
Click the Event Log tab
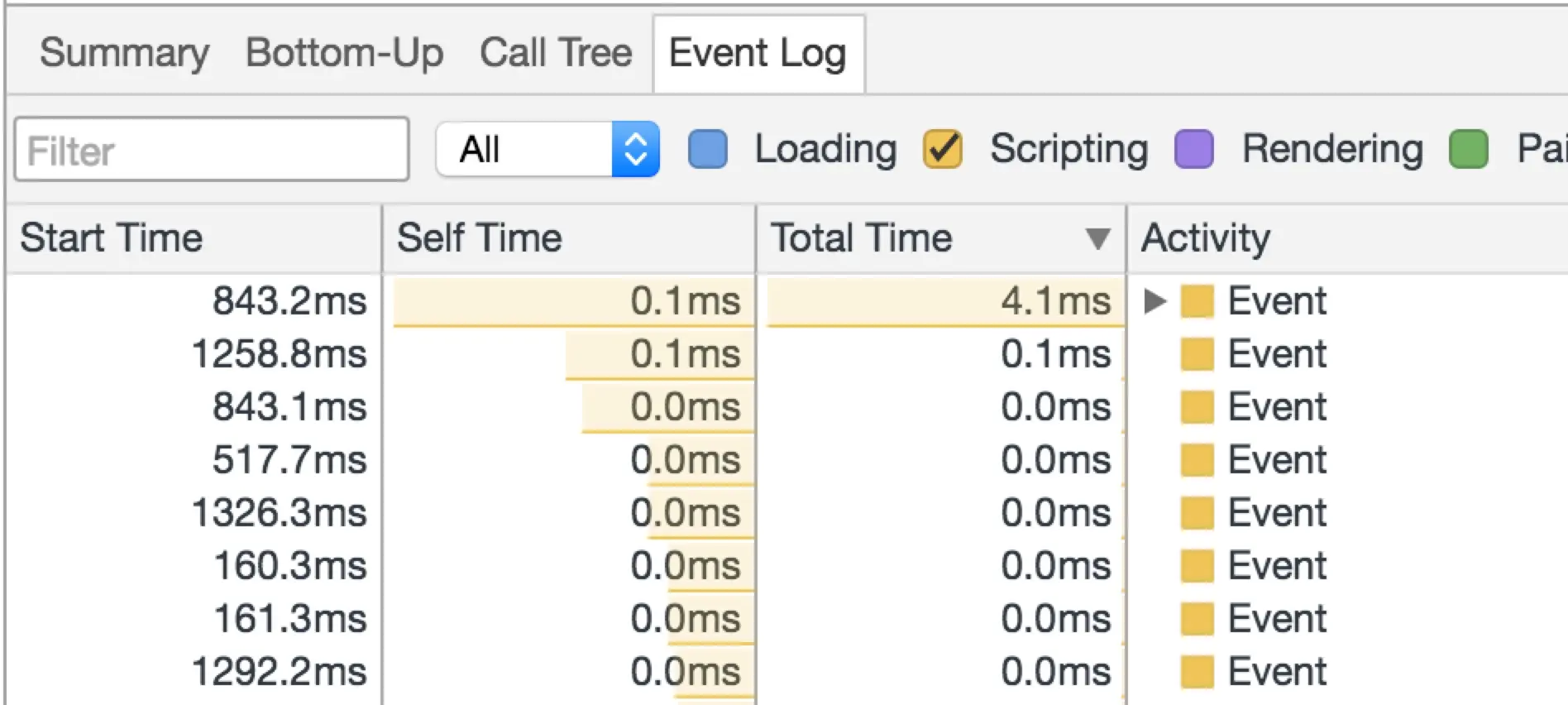758,54
